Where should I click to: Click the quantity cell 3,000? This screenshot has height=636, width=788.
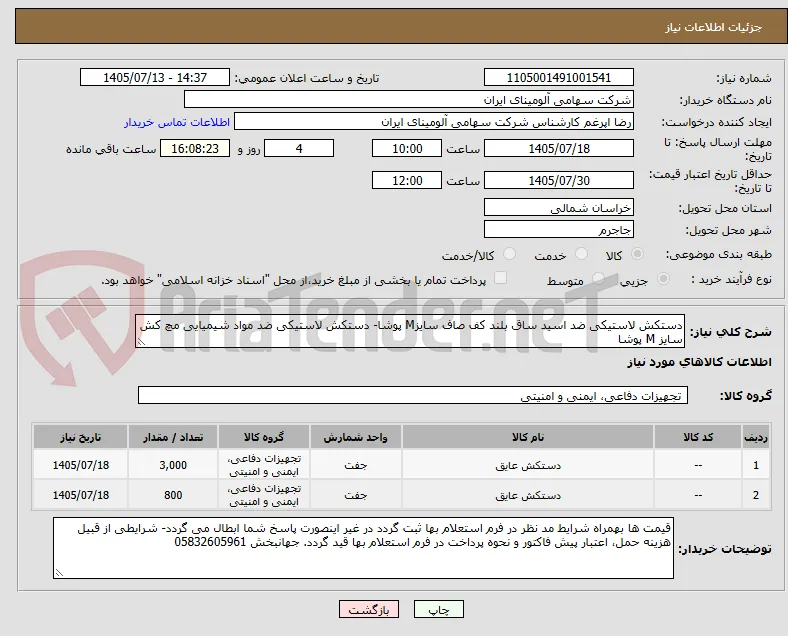point(173,465)
